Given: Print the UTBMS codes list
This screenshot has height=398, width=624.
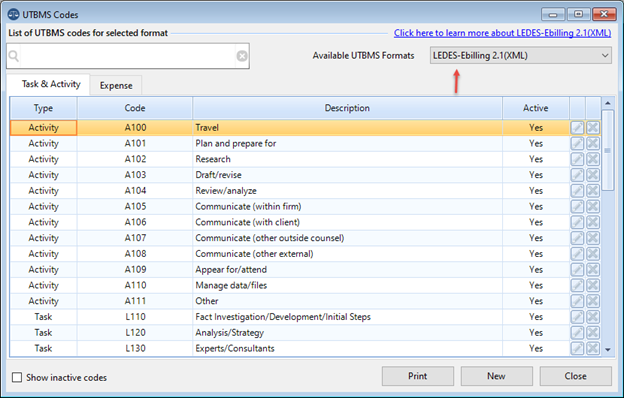Looking at the screenshot, I should point(417,376).
